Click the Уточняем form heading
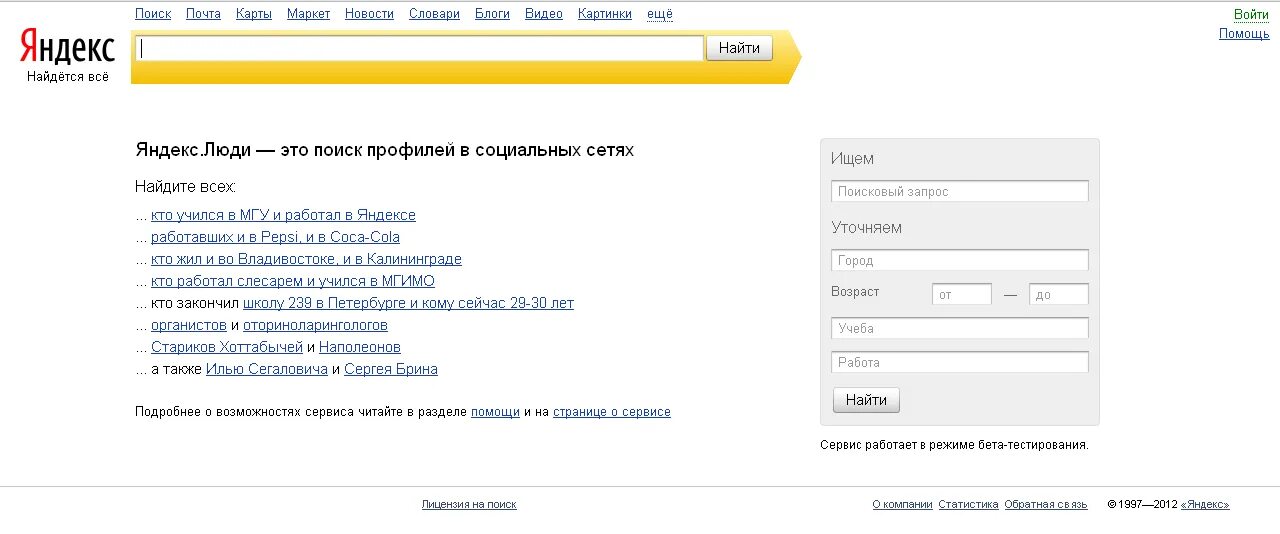This screenshot has width=1280, height=534. point(866,227)
